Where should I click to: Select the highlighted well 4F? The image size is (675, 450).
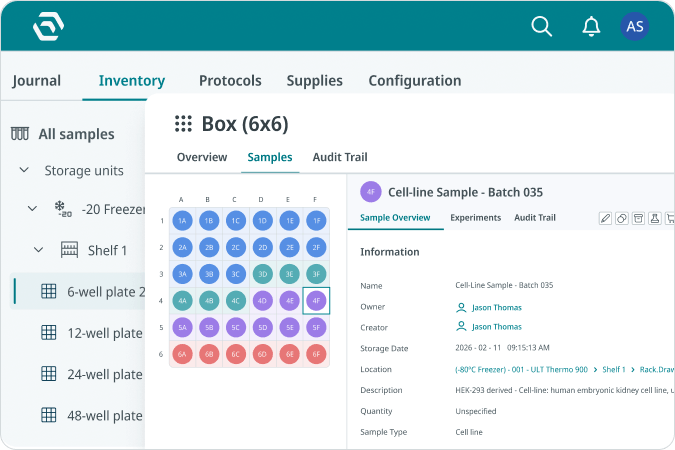click(316, 301)
